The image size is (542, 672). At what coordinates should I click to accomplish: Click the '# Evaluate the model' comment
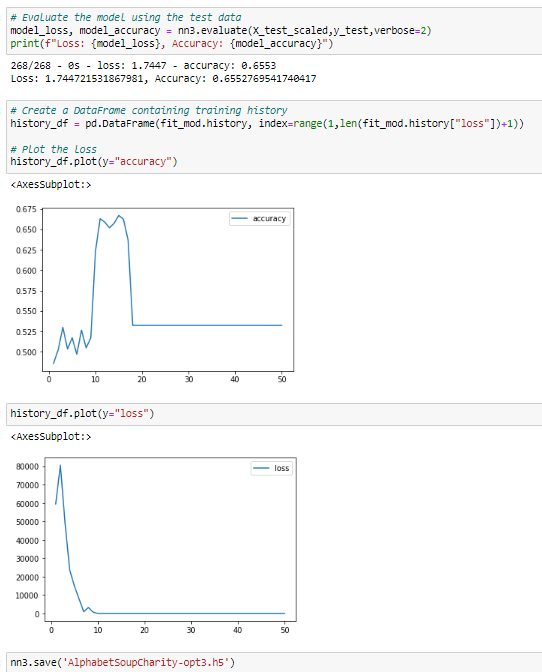click(x=126, y=18)
